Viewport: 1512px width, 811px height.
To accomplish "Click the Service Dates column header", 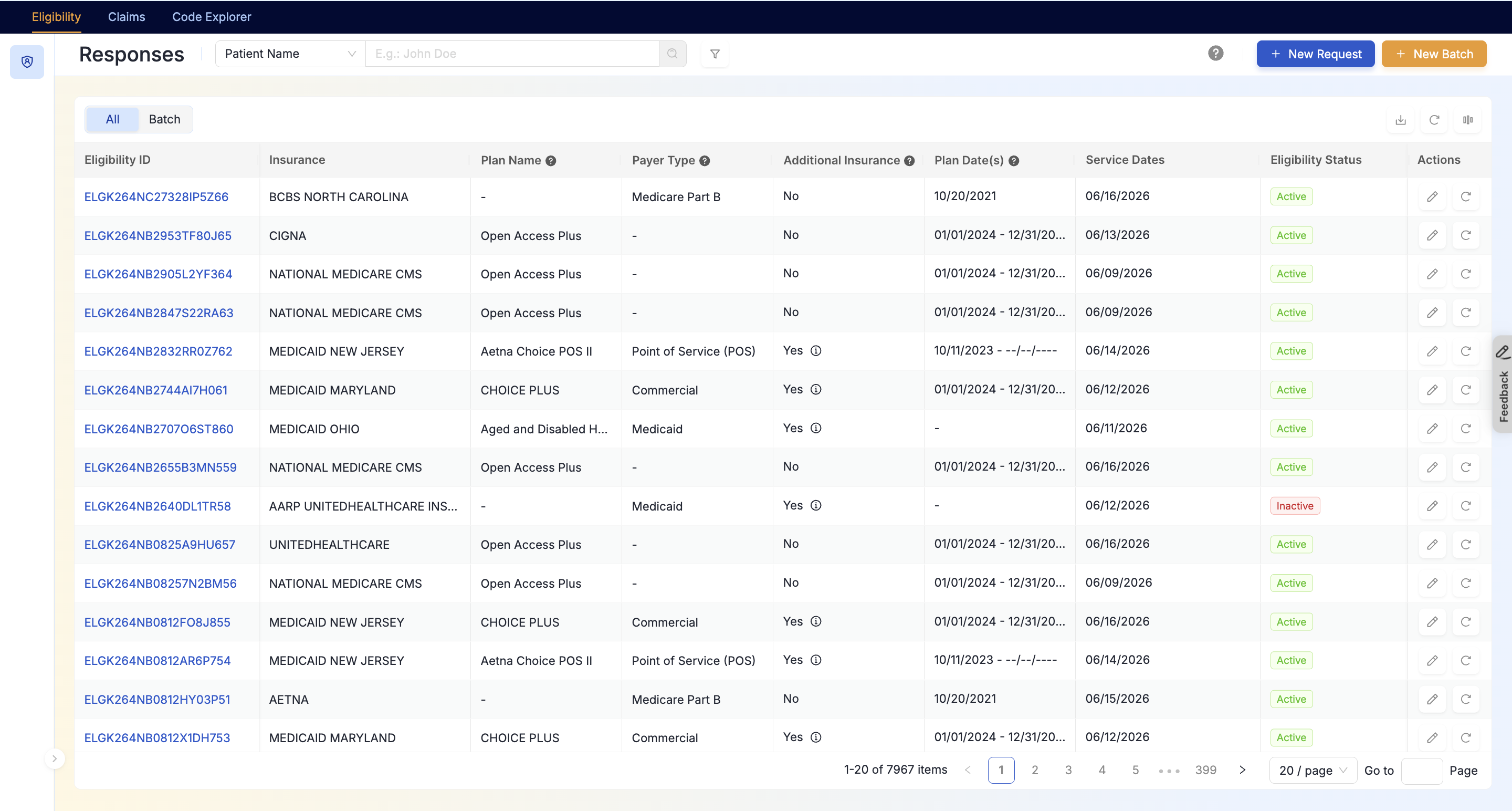I will pos(1125,160).
